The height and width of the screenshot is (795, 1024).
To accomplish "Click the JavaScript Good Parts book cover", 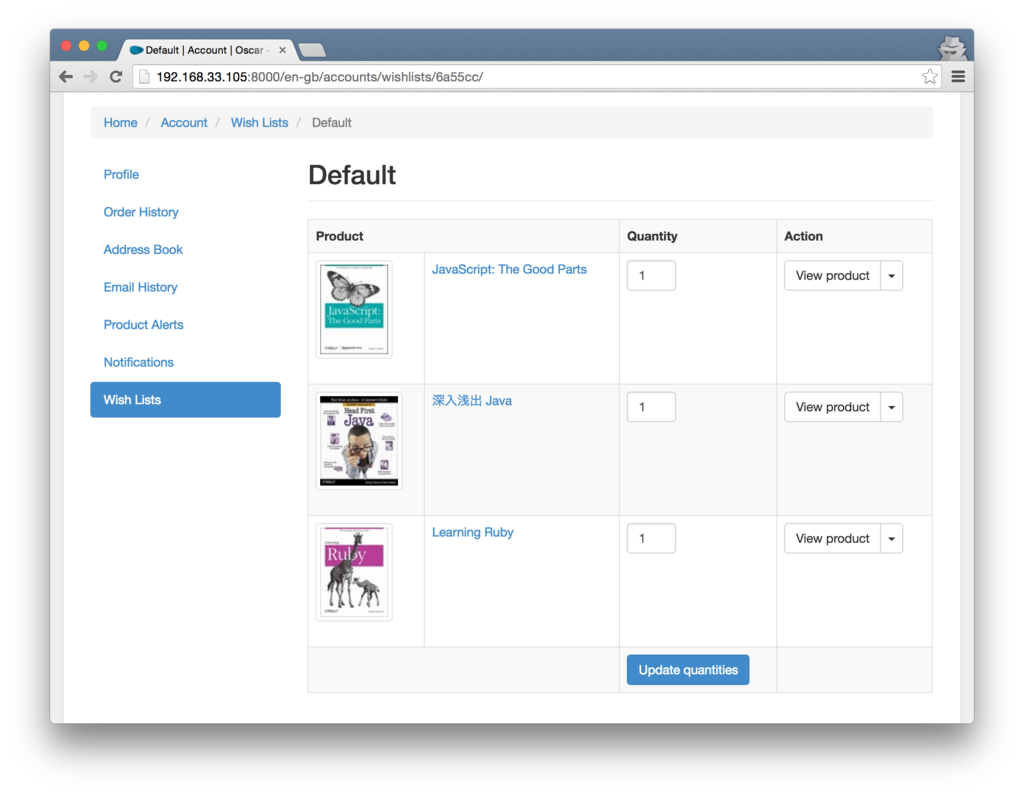I will (354, 310).
